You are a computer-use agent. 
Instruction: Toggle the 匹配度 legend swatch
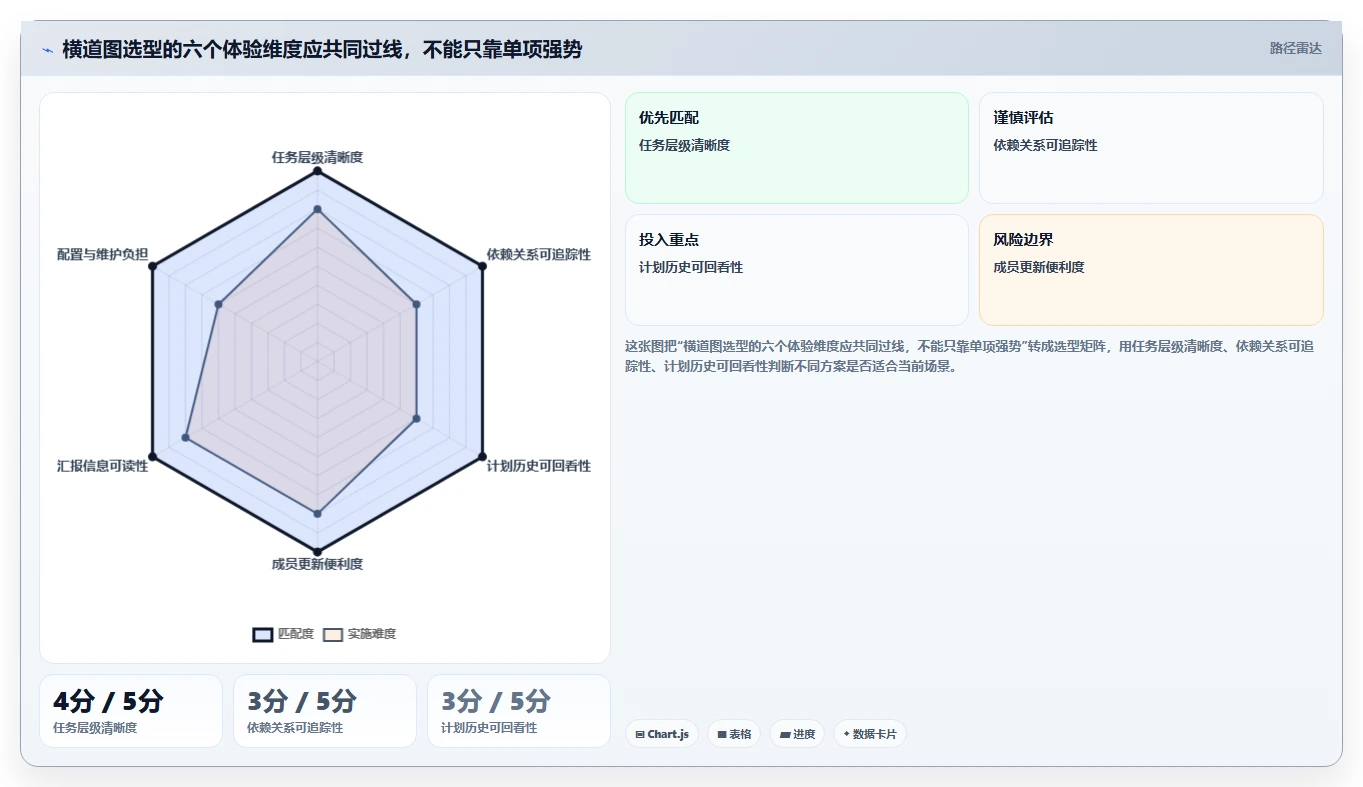click(263, 634)
